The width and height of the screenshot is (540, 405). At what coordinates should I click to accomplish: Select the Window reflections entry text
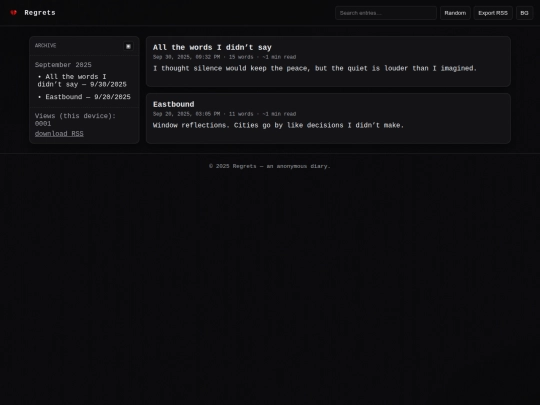pyautogui.click(x=278, y=125)
